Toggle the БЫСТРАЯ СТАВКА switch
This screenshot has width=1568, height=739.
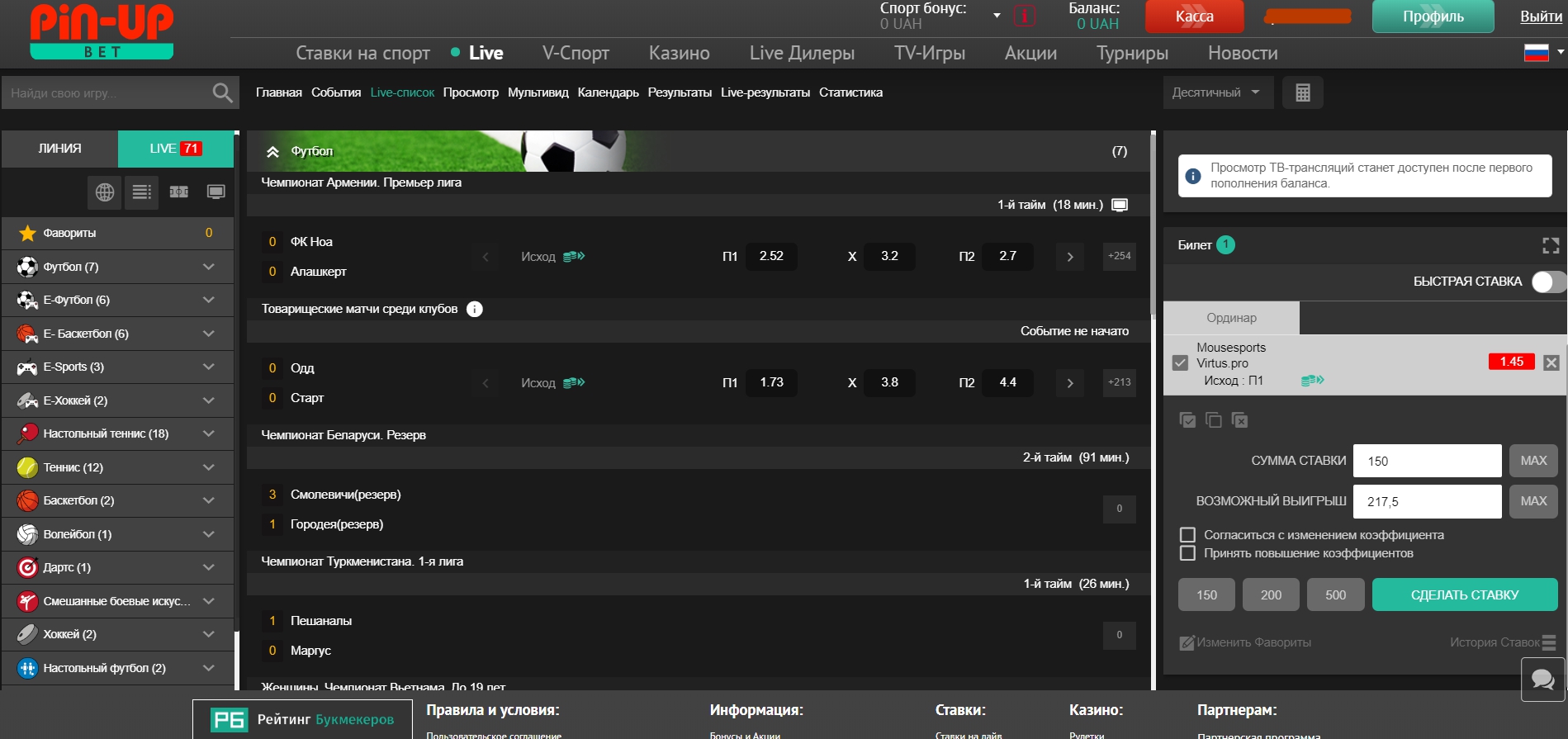(1549, 282)
